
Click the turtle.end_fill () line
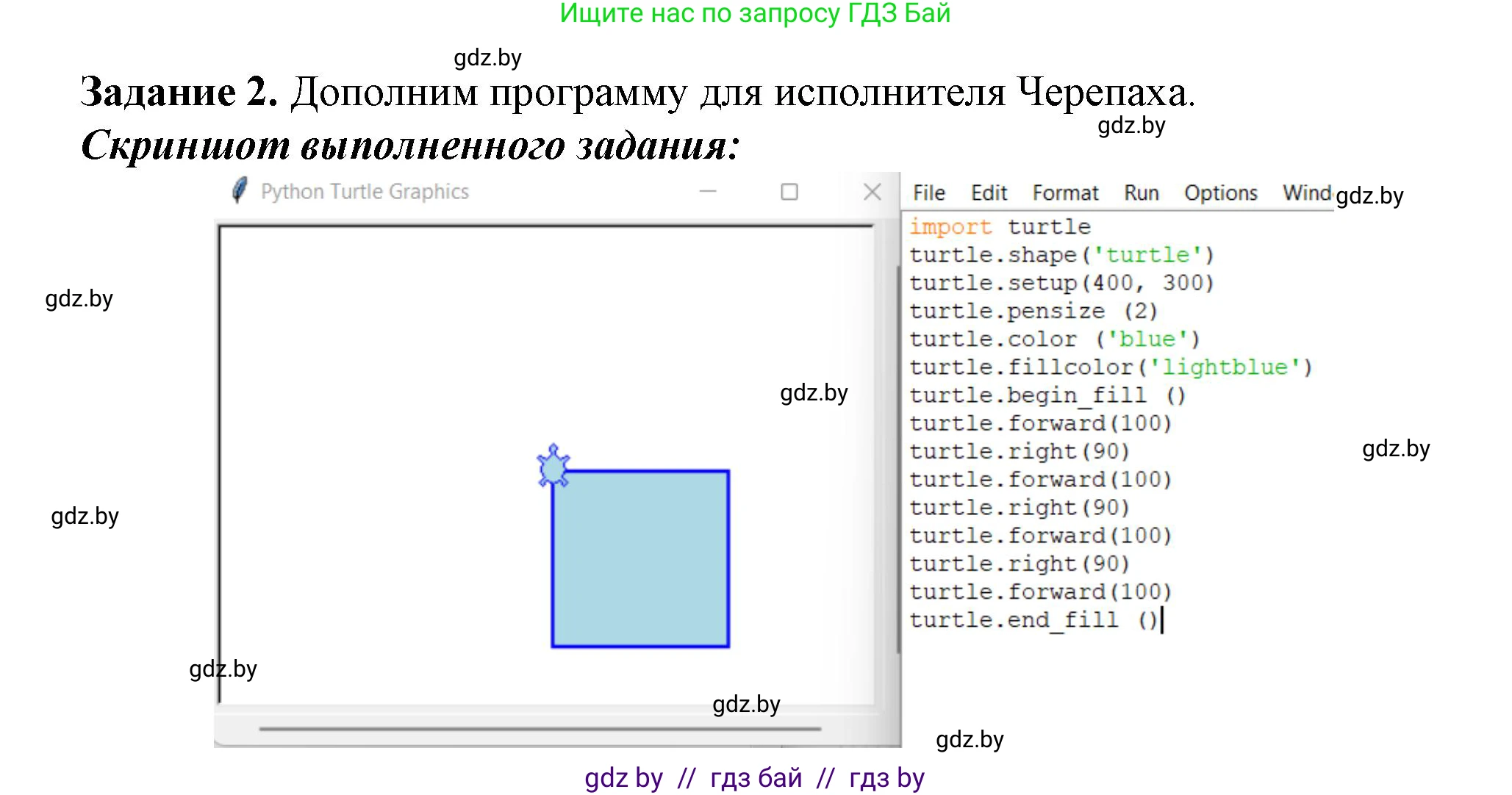click(x=1033, y=620)
